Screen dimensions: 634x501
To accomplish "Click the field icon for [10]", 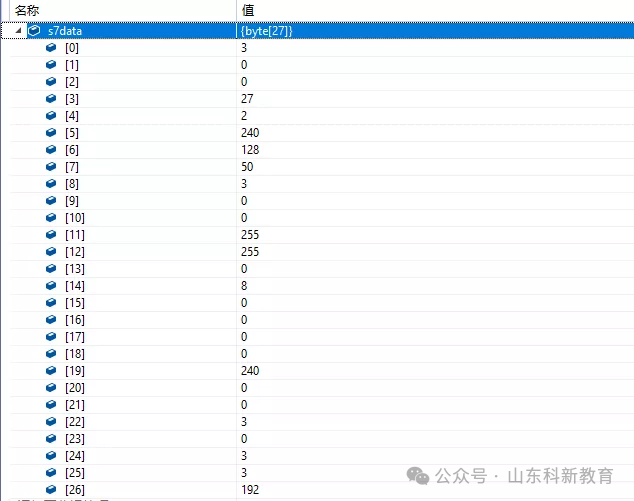I will click(x=51, y=218).
